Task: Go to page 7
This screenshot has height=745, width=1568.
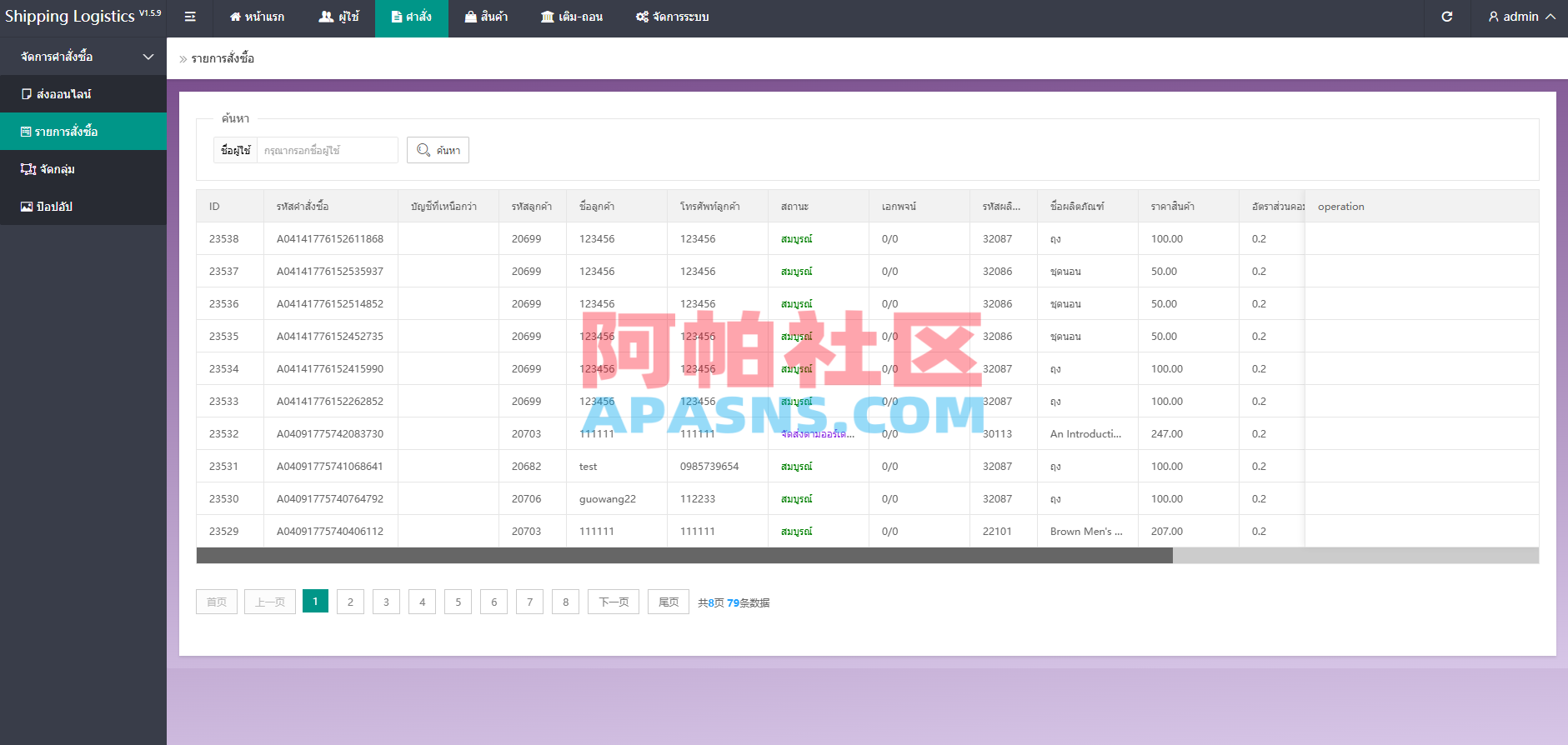Action: 529,602
